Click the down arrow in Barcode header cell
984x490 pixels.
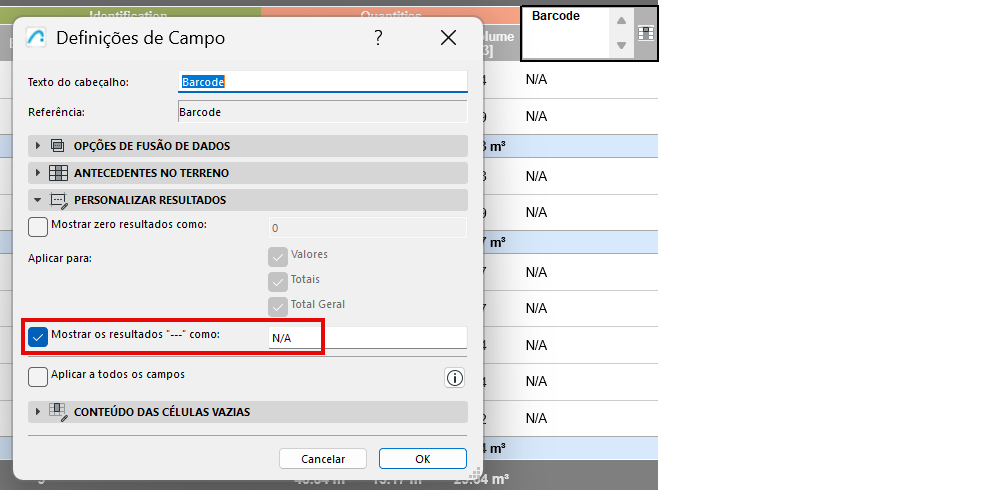pyautogui.click(x=621, y=45)
